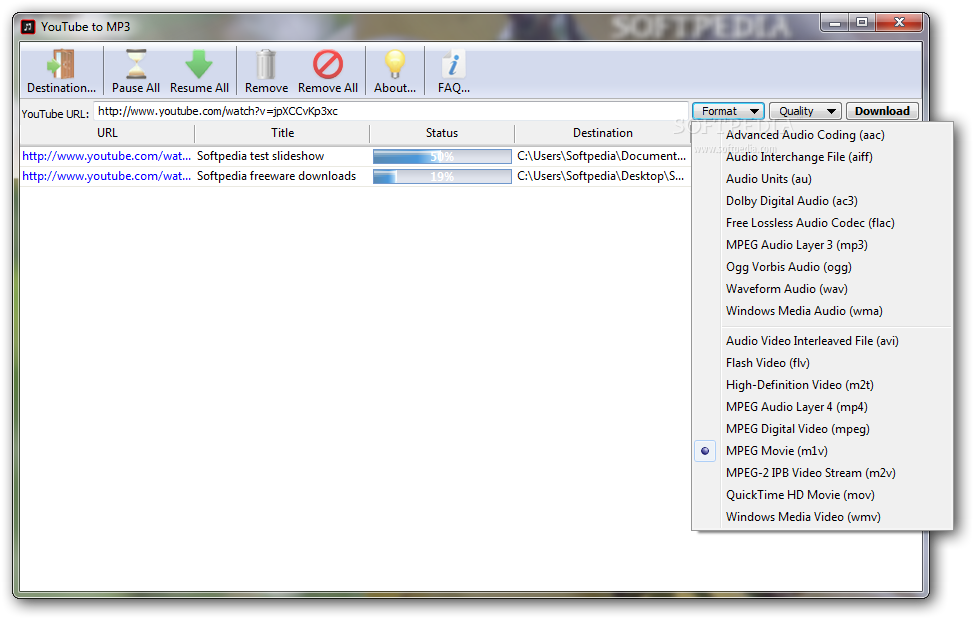This screenshot has width=974, height=619.
Task: Open the About lightbulb icon
Action: pyautogui.click(x=395, y=64)
